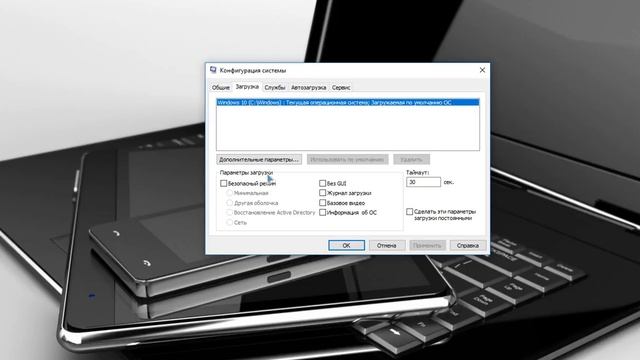The height and width of the screenshot is (360, 640).
Task: Choose Другая оболочка radio option
Action: click(x=229, y=203)
